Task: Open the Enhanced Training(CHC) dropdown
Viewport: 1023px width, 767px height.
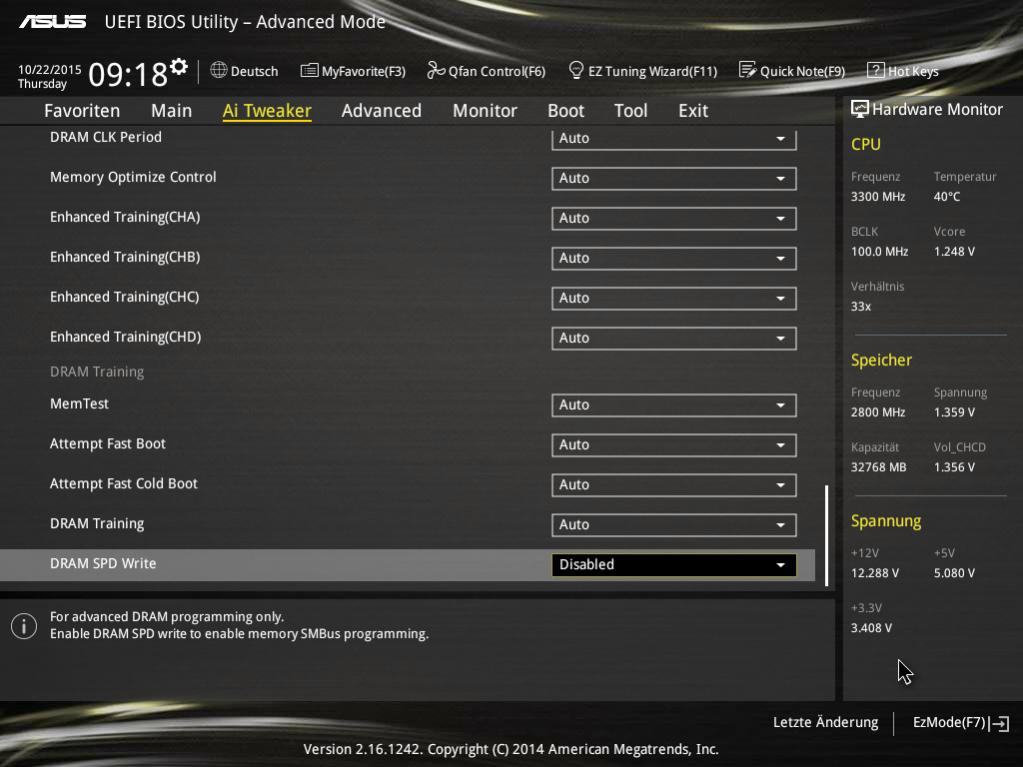Action: (x=673, y=298)
